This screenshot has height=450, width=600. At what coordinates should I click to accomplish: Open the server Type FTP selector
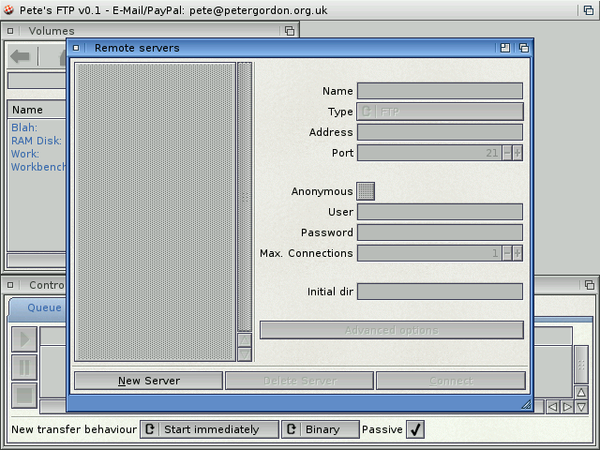pos(440,112)
